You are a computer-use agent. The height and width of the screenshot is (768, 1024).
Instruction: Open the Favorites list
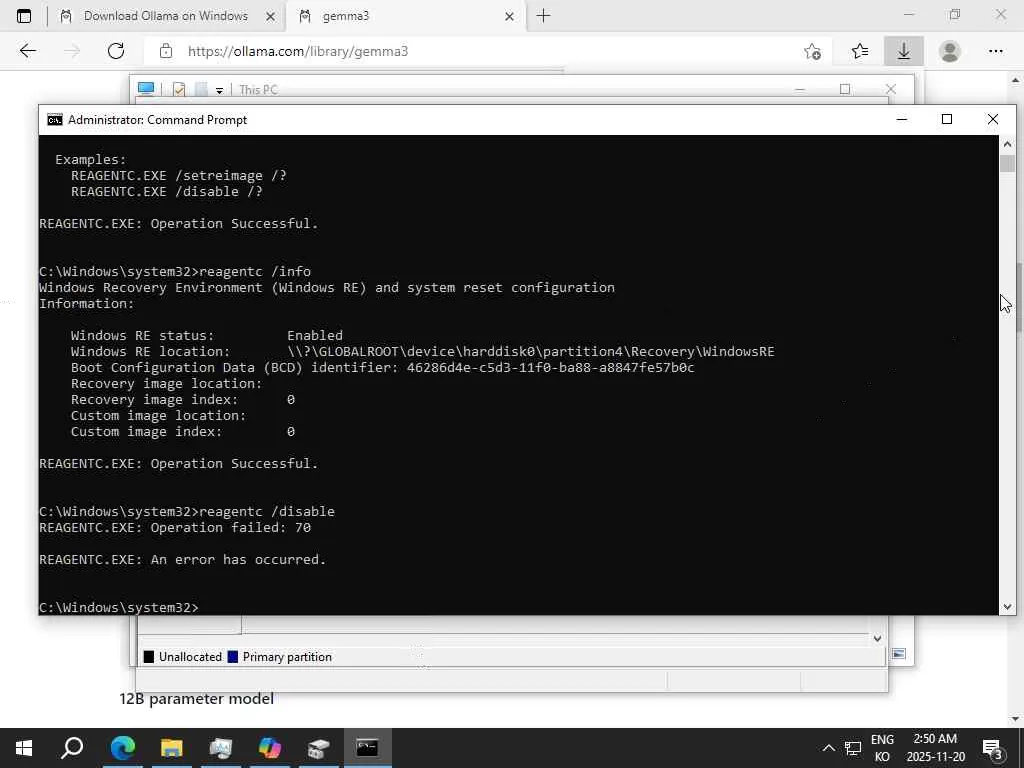click(x=860, y=51)
